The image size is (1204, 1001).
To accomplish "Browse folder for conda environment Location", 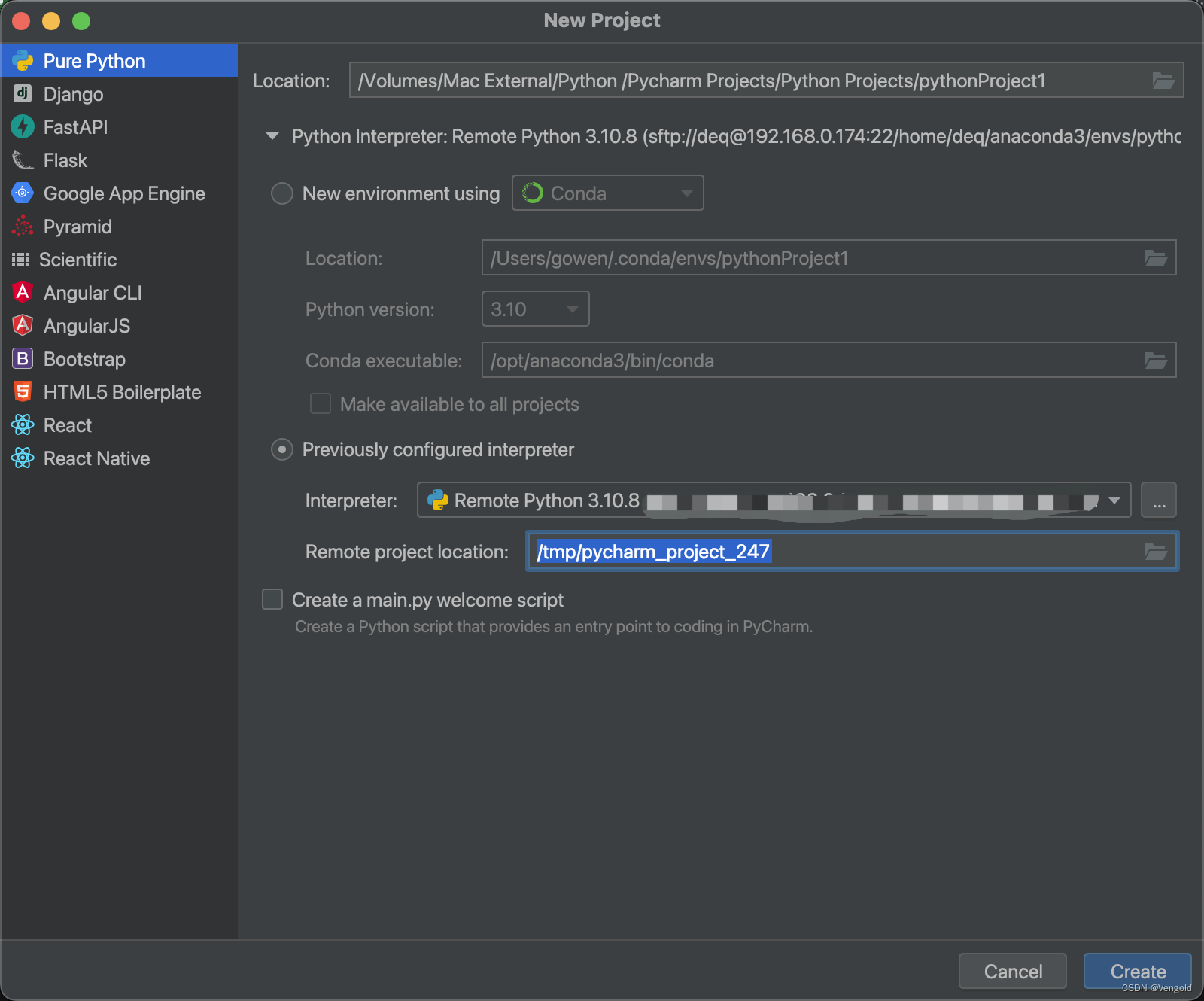I will tap(1156, 258).
